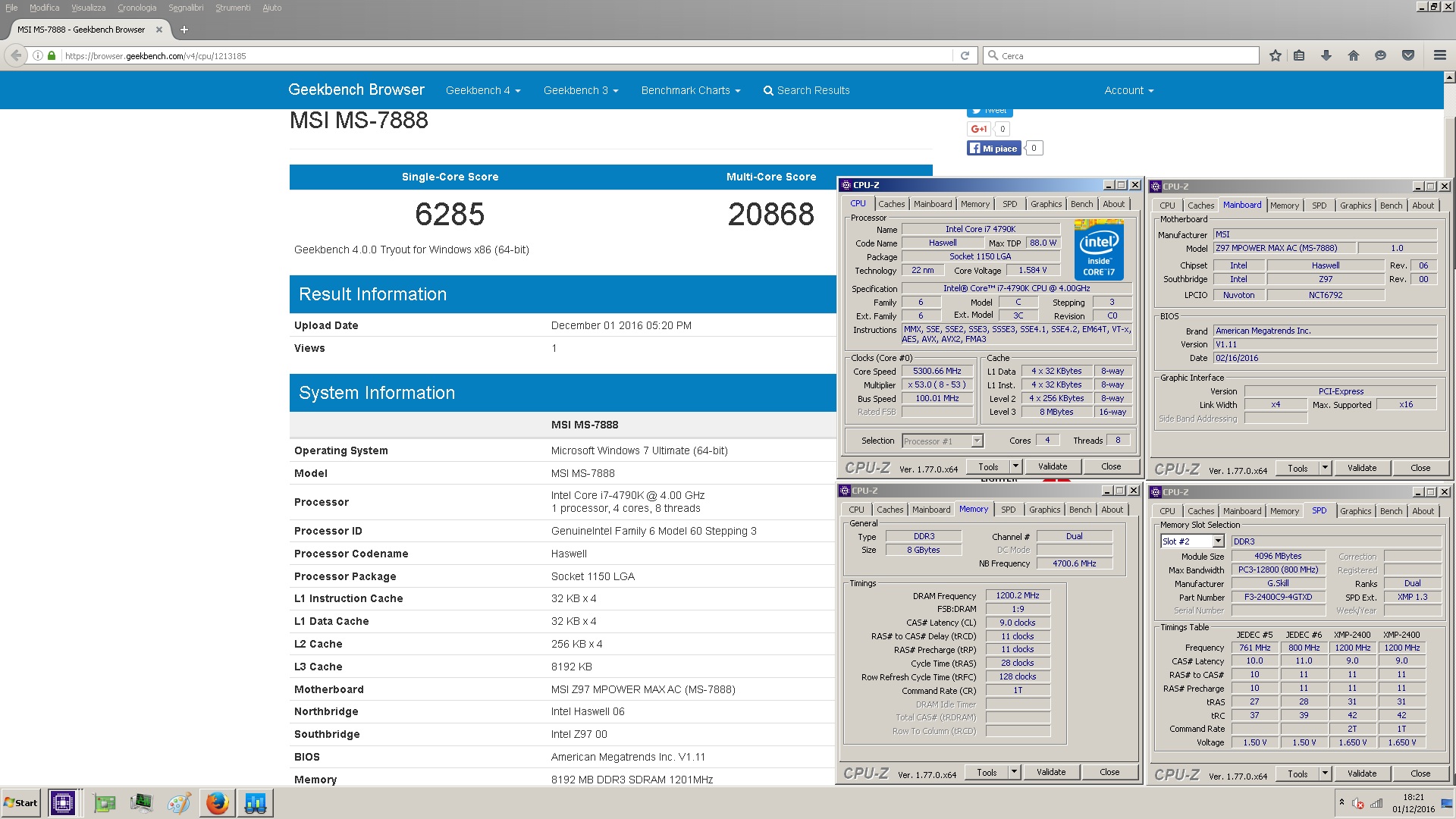Click Validate in the CPU-Z Memory window

coord(1051,772)
